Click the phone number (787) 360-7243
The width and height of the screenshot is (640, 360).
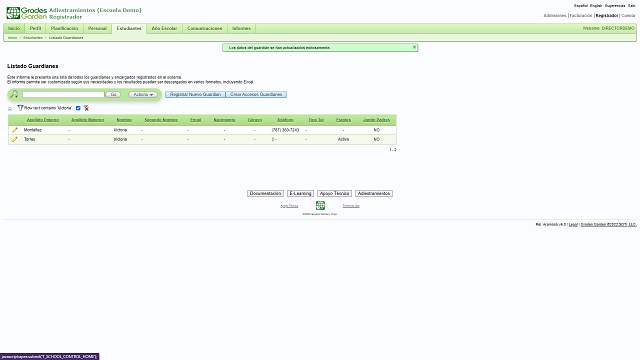(x=285, y=130)
